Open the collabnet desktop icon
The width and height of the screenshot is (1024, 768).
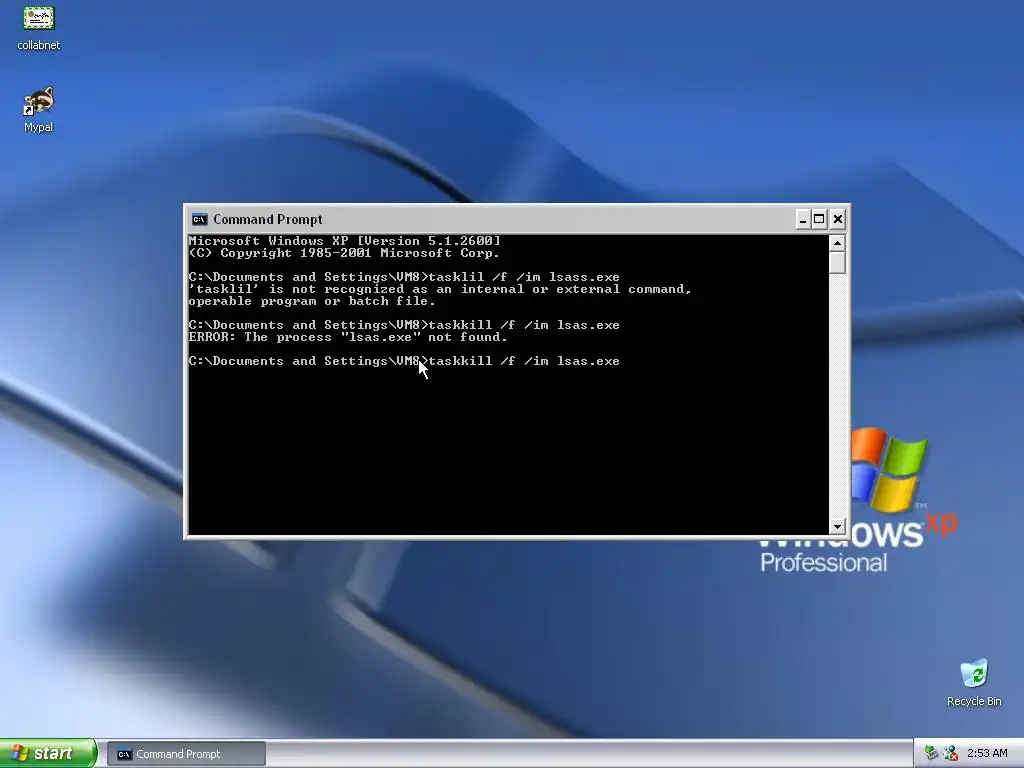point(39,27)
